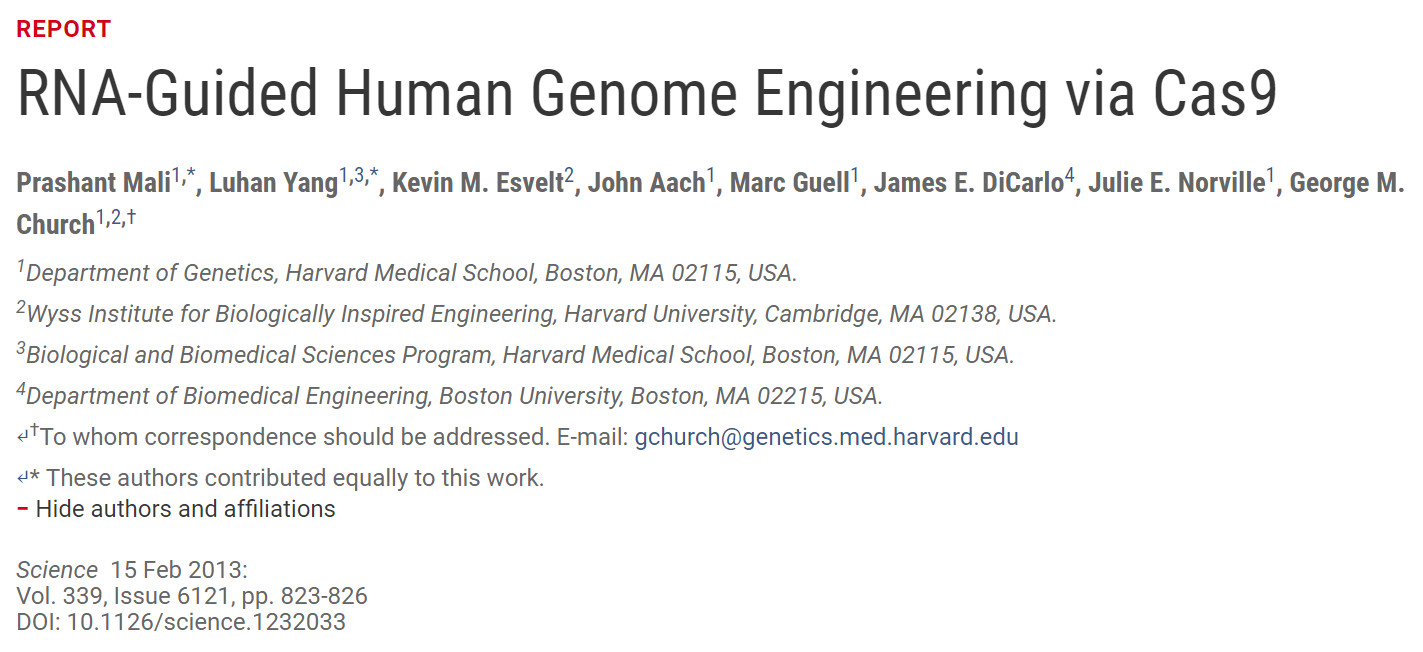Click superscript 3 after Luhan Yang
1423x652 pixels.
358,176
